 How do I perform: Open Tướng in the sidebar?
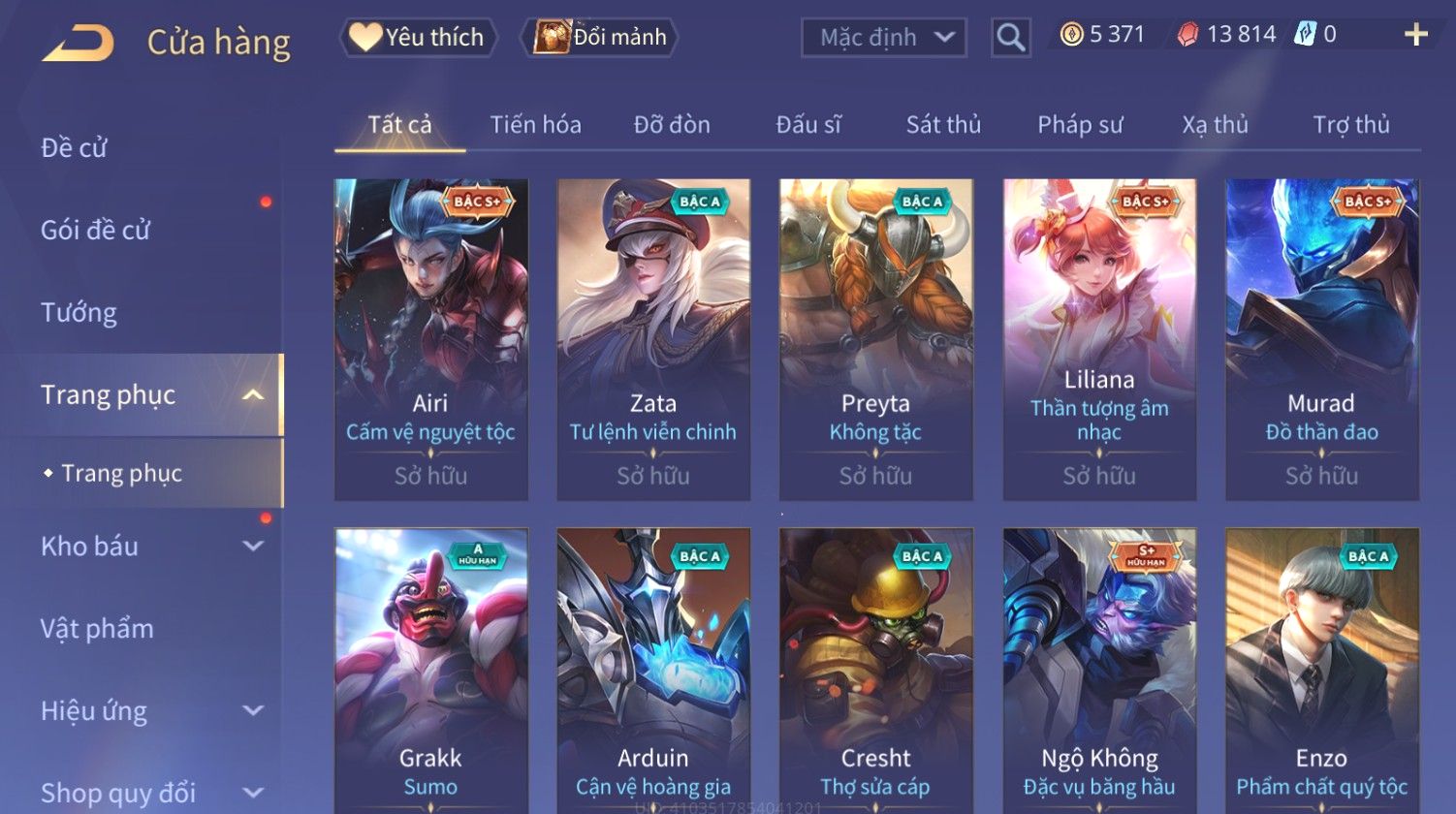[79, 313]
